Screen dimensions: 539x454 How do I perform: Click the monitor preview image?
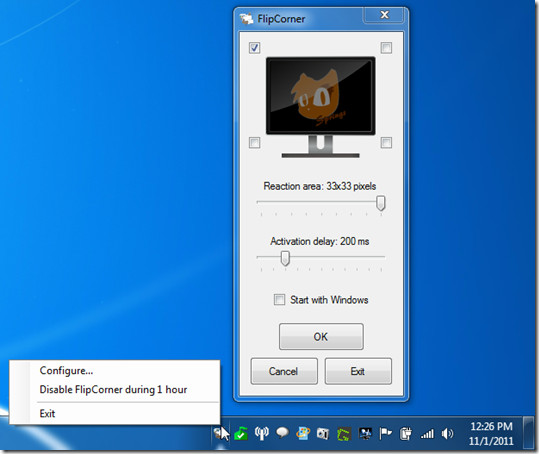321,107
